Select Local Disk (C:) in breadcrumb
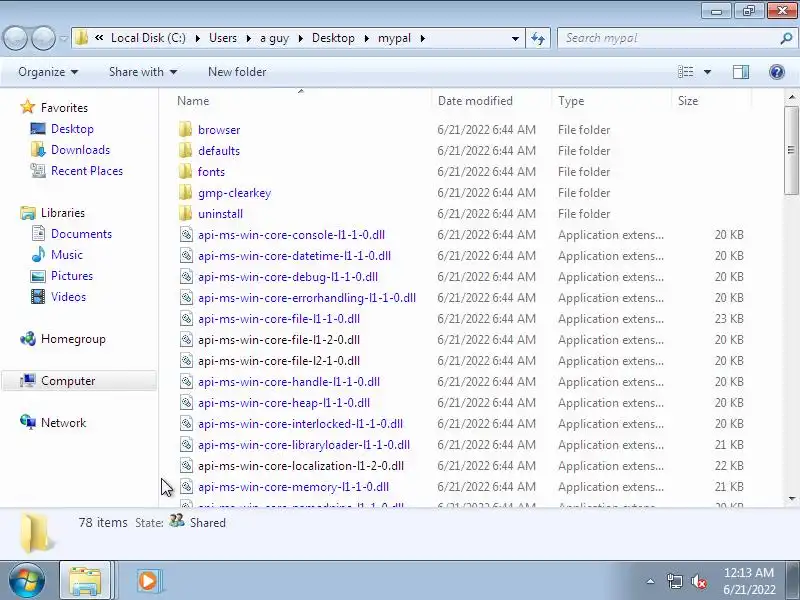800x600 pixels. coord(148,38)
